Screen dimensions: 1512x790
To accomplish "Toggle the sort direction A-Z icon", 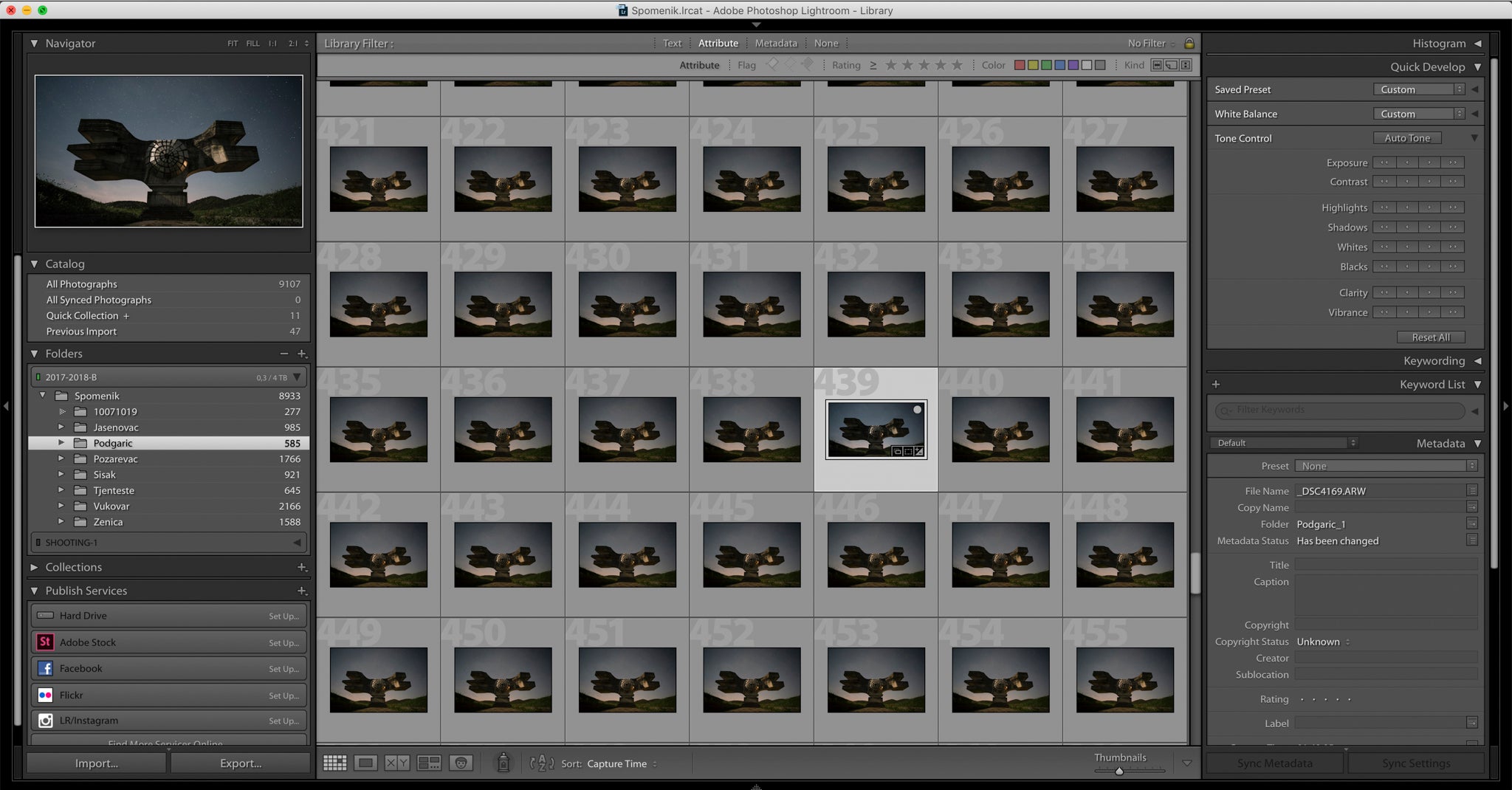I will tap(543, 763).
